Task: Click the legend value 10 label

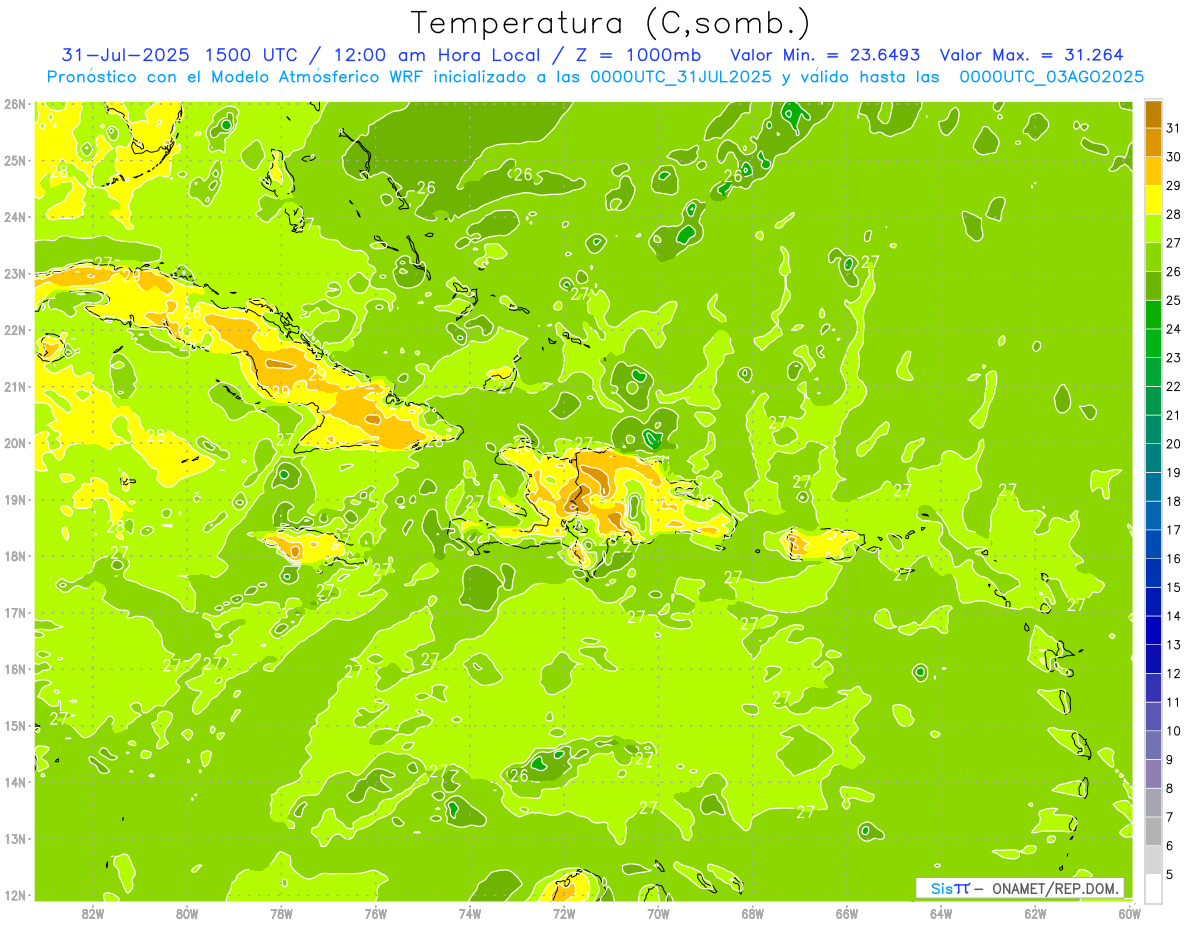Action: pos(1173,731)
